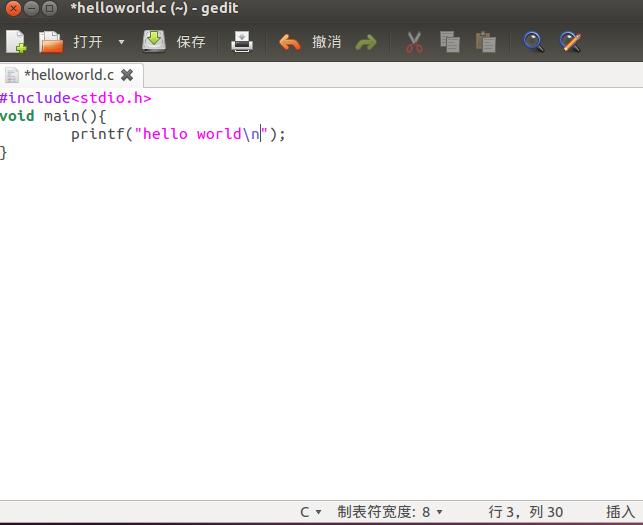Viewport: 643px width, 525px height.
Task: Click the #include<stdio.h> line
Action: tap(76, 98)
